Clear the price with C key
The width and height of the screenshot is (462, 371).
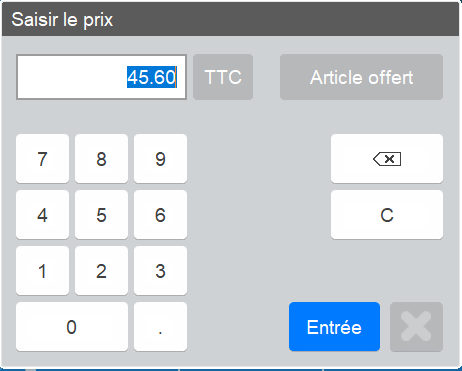click(x=387, y=215)
